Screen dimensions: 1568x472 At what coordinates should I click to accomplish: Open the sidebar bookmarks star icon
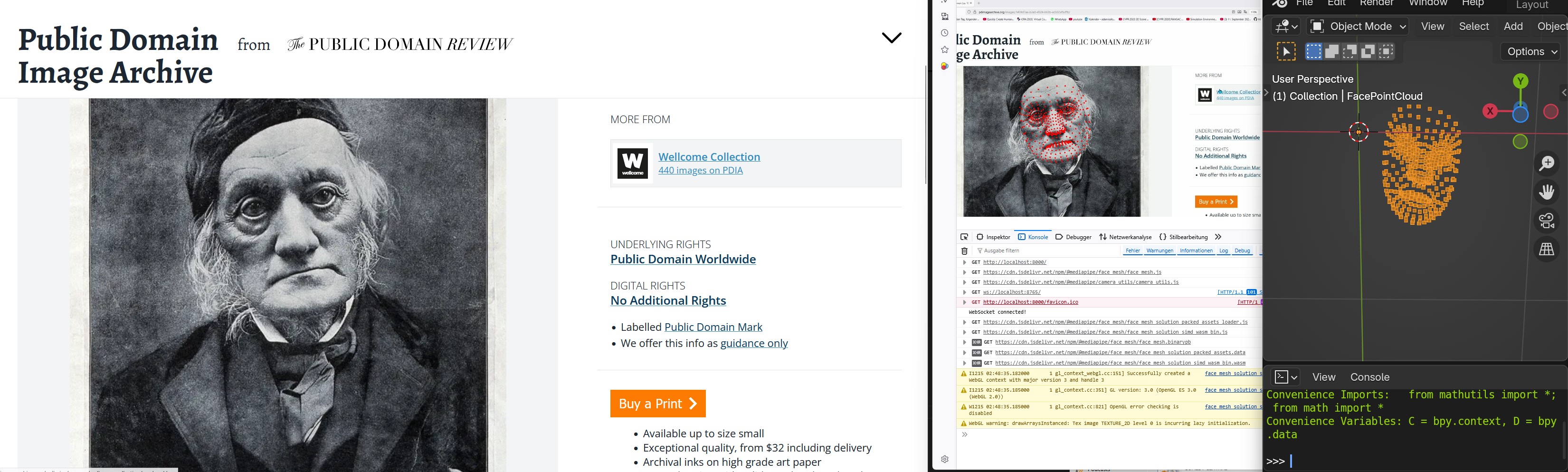945,49
